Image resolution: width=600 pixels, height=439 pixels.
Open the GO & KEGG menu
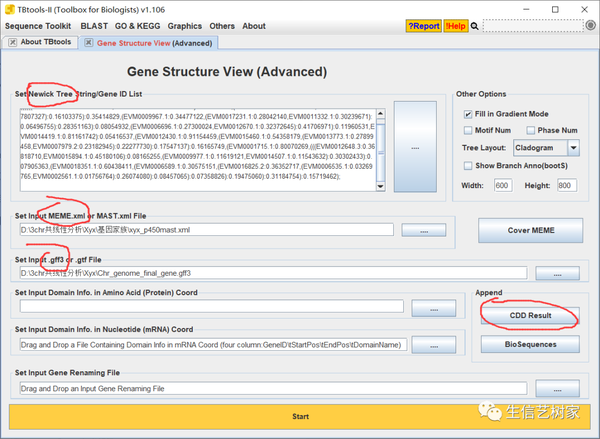click(x=137, y=26)
